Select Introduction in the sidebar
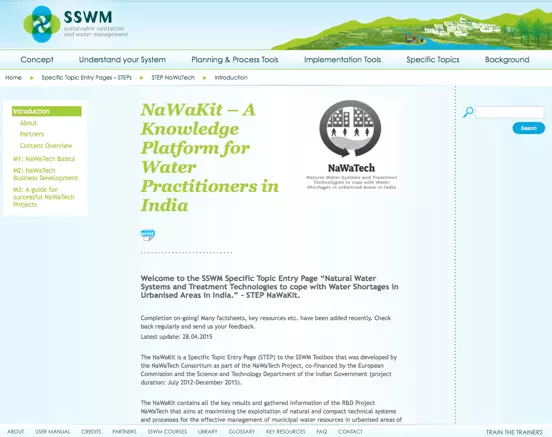Viewport: 552px width, 437px height. click(x=46, y=111)
